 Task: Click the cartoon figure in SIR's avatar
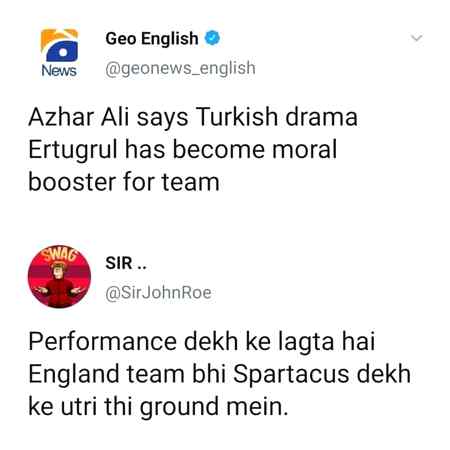[x=59, y=284]
